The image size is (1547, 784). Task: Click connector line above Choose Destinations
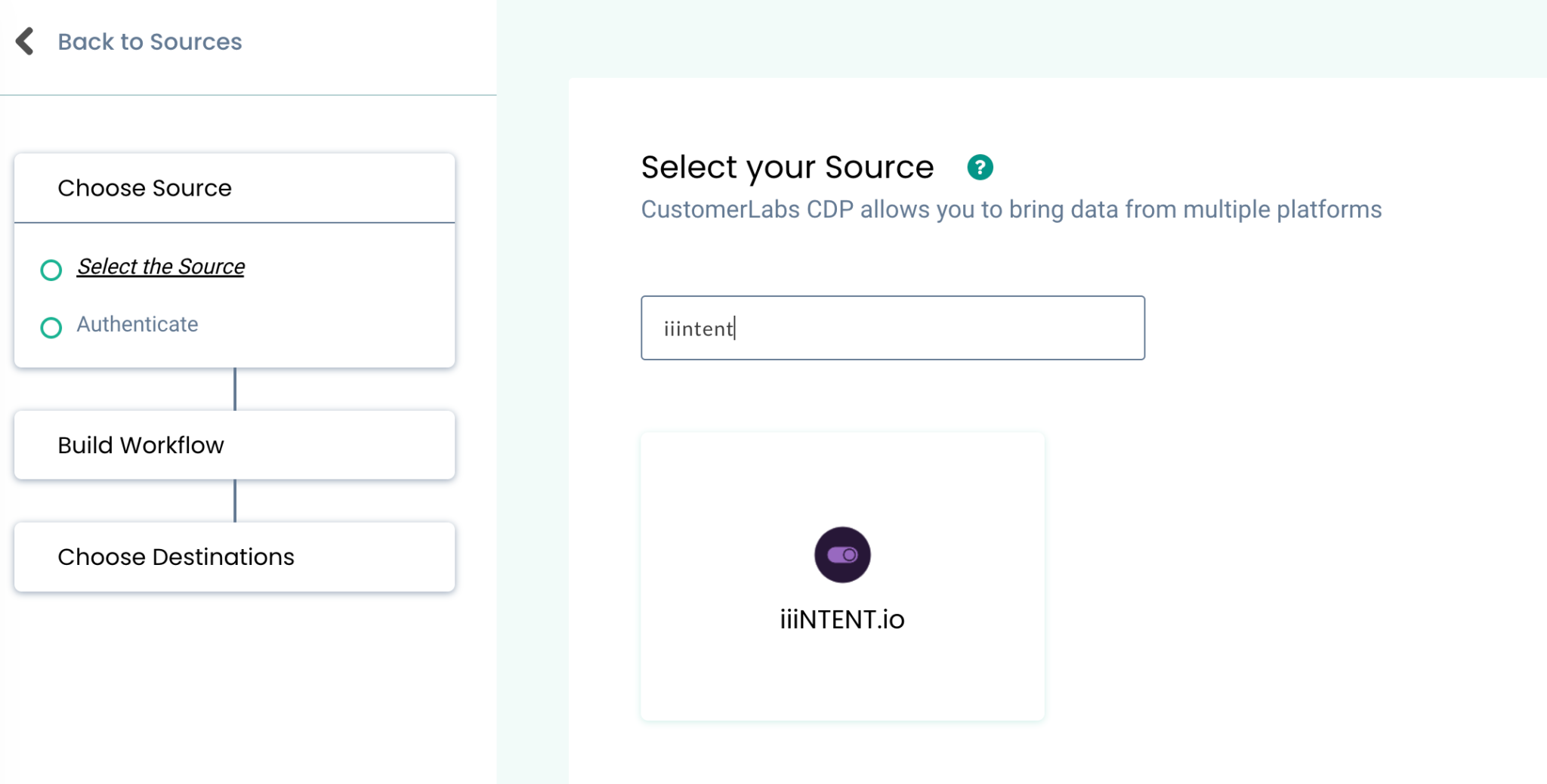tap(235, 501)
